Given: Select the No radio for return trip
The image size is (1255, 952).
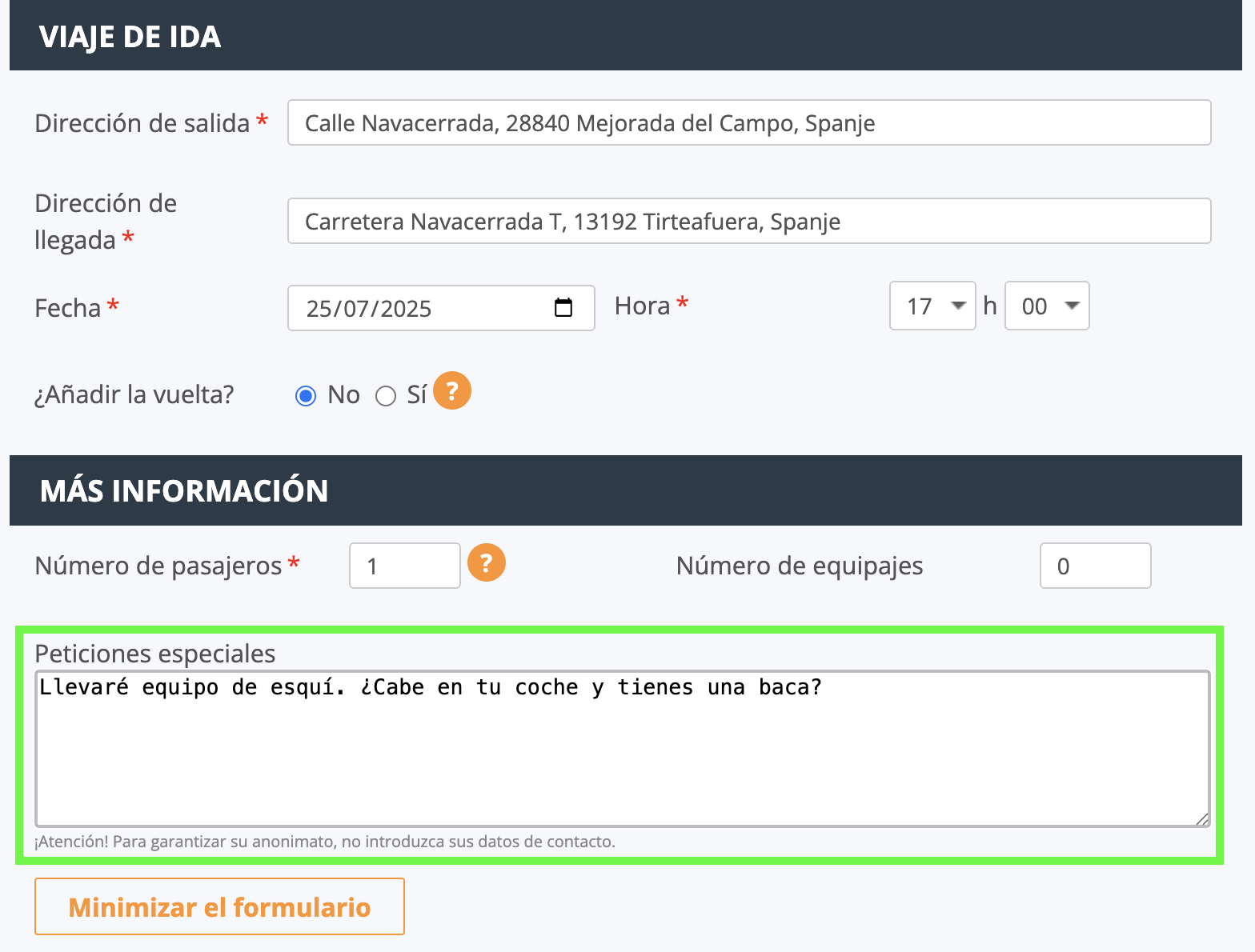Looking at the screenshot, I should [x=306, y=396].
